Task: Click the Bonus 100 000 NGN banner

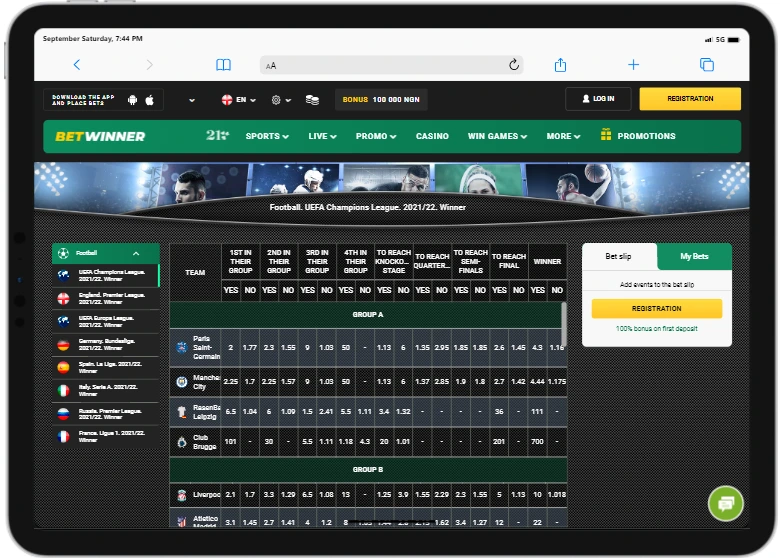Action: point(381,99)
